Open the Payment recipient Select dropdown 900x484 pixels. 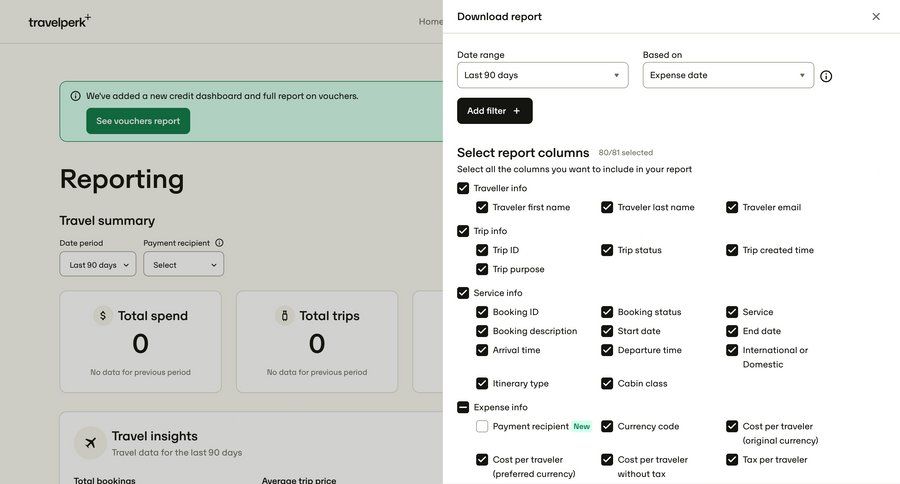click(184, 265)
